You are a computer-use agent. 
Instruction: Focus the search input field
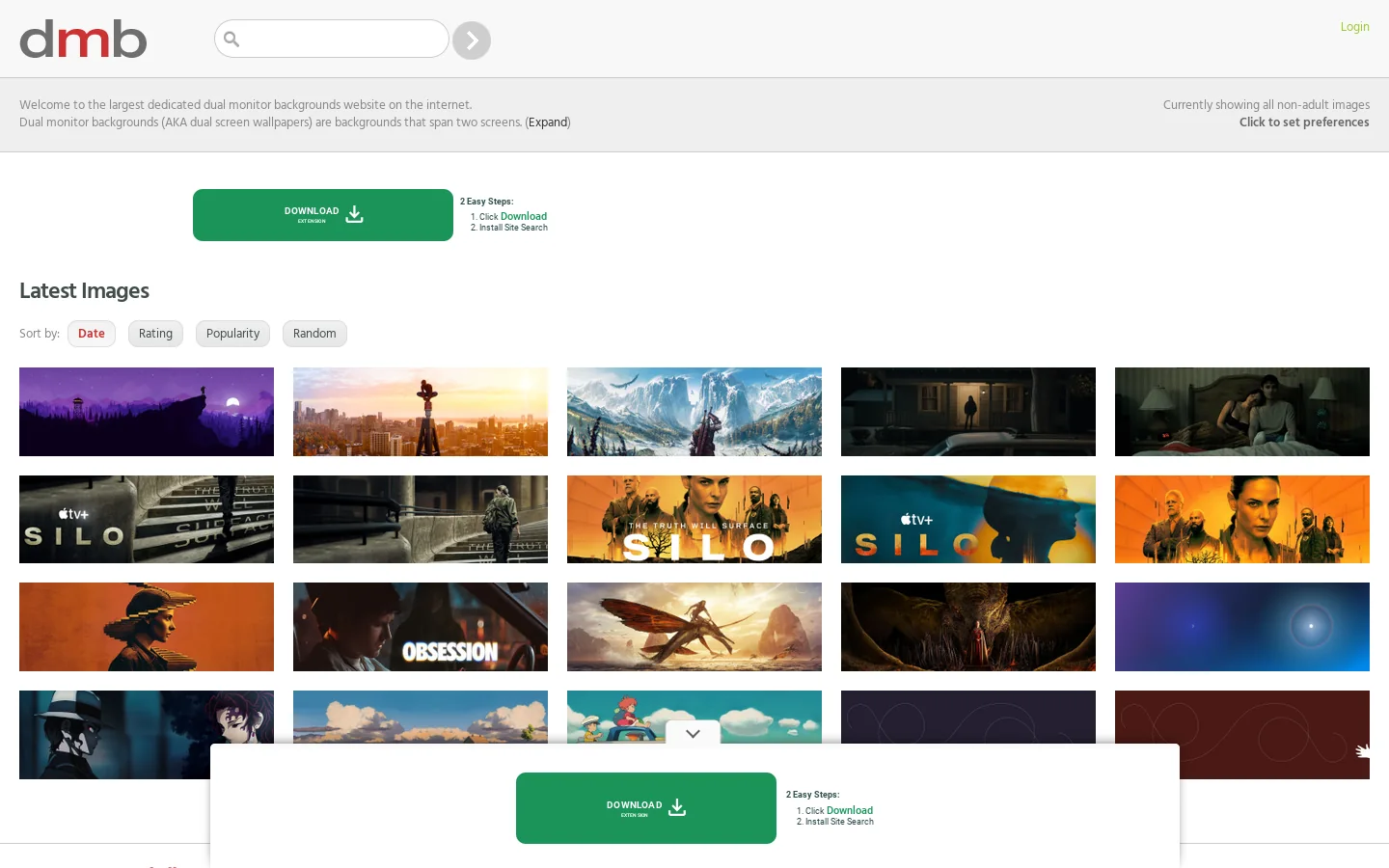click(x=332, y=39)
